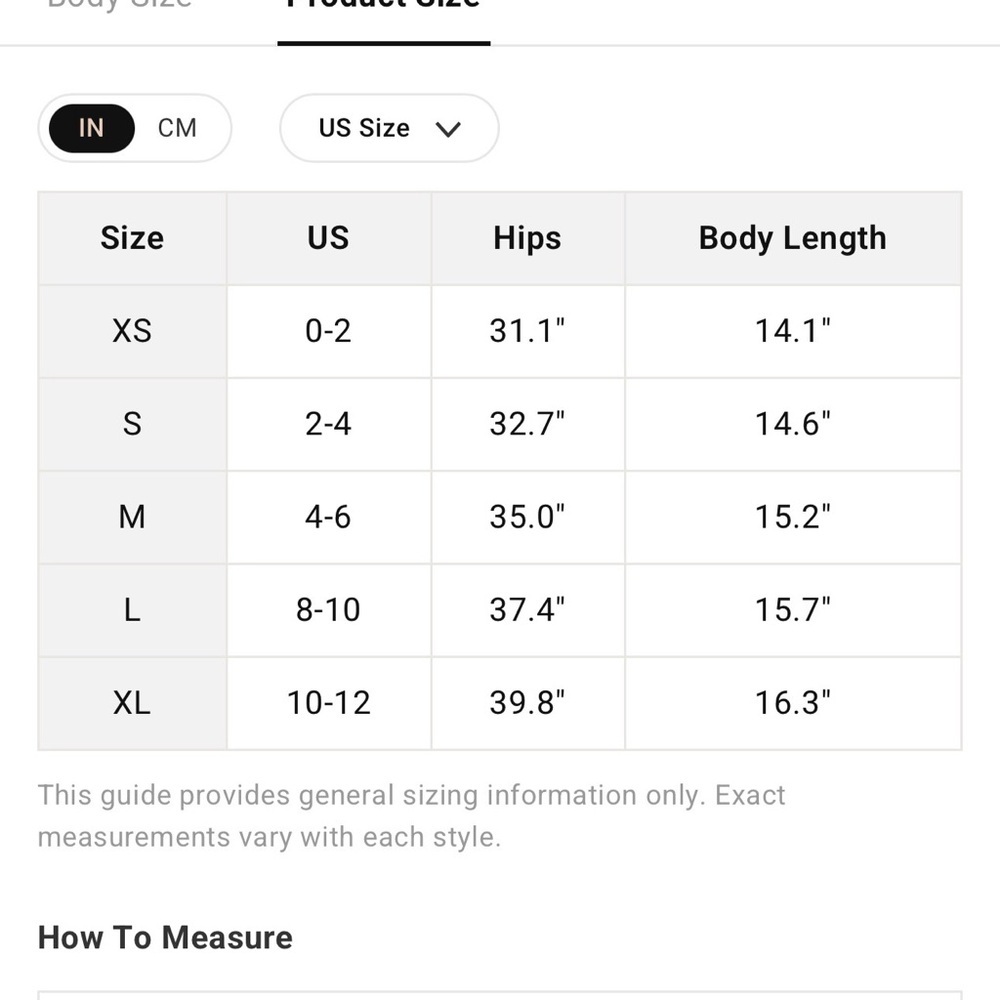
Task: Click the chevron arrow beside US Size
Action: pos(448,129)
